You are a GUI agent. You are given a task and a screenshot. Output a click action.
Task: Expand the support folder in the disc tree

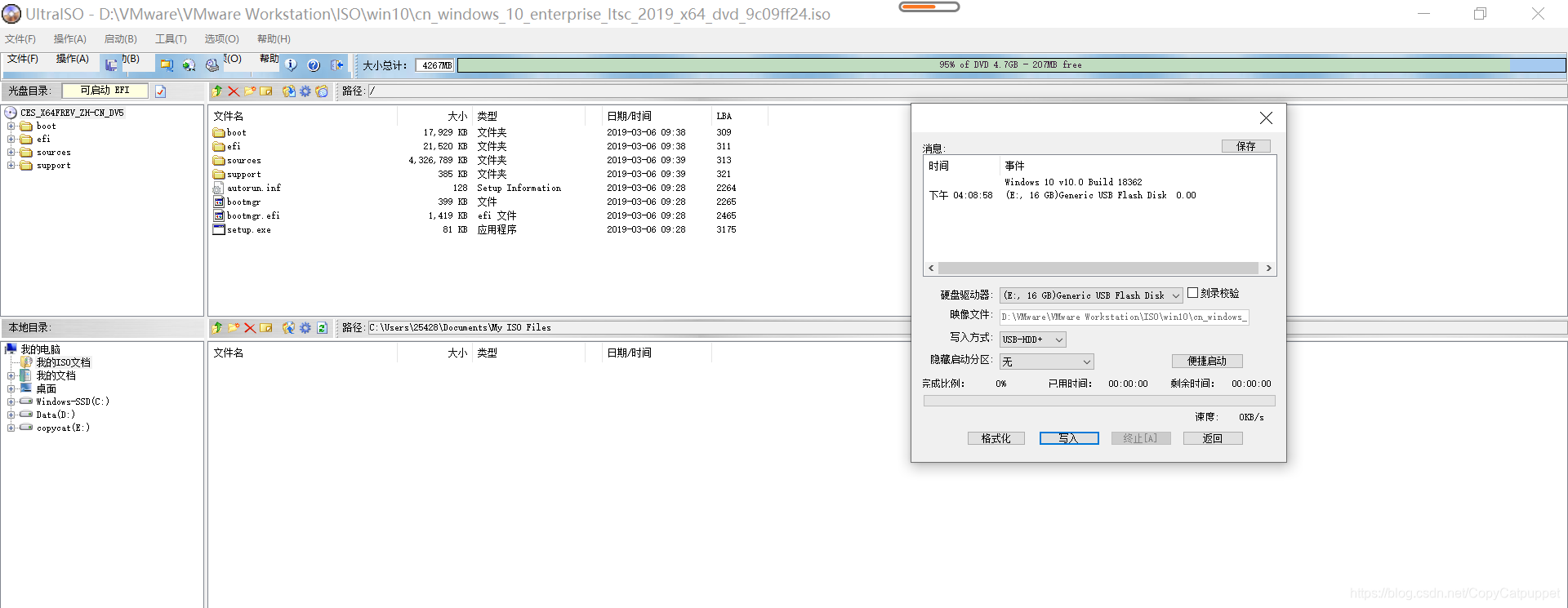pos(11,166)
